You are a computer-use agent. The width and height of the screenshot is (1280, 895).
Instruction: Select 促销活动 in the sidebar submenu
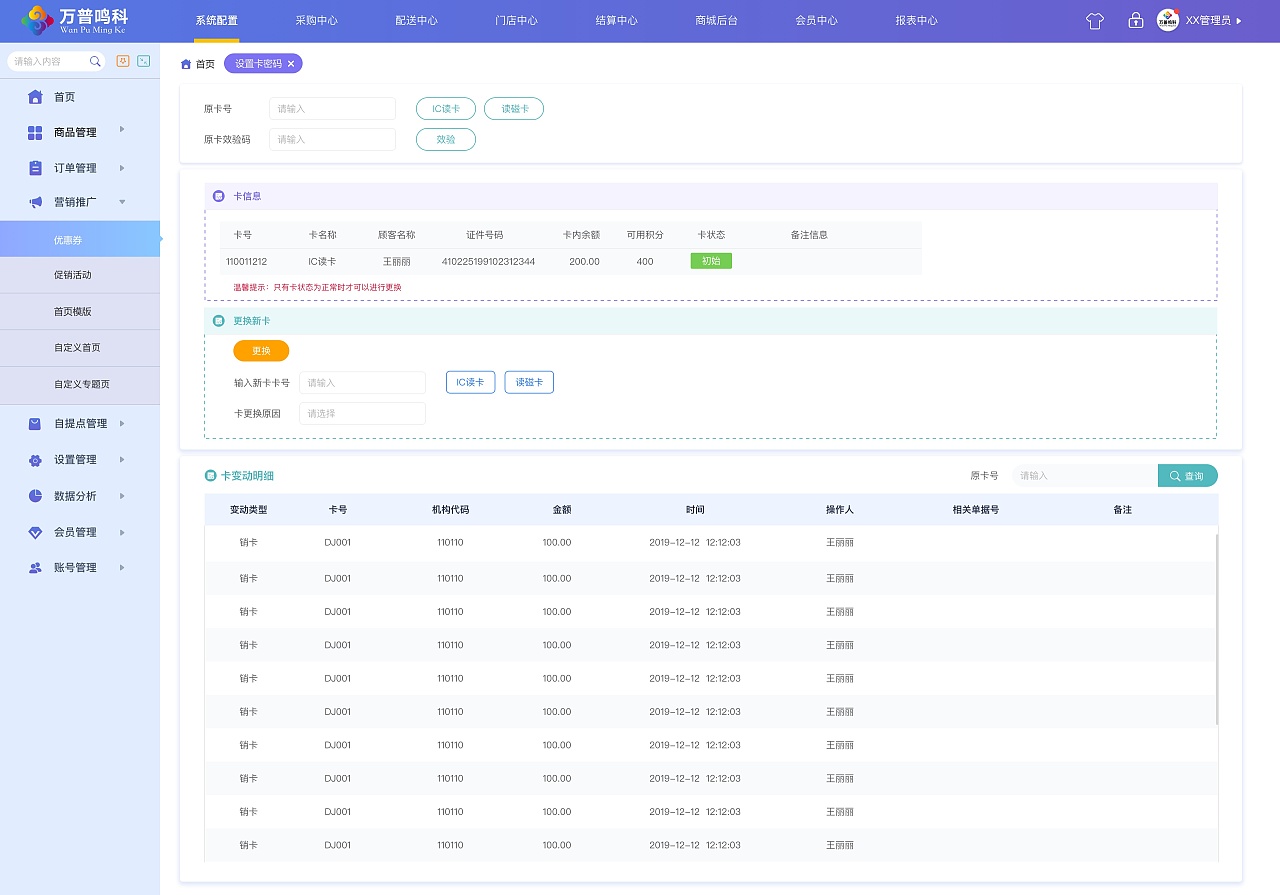point(73,275)
